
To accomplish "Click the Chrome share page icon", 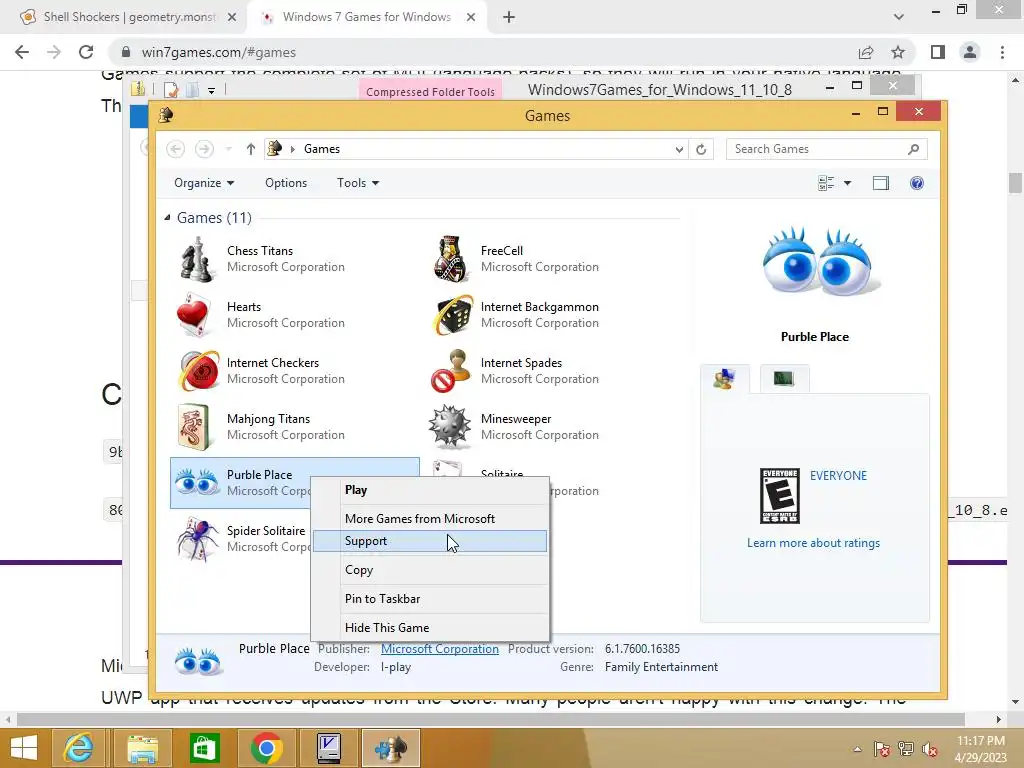I will point(866,52).
